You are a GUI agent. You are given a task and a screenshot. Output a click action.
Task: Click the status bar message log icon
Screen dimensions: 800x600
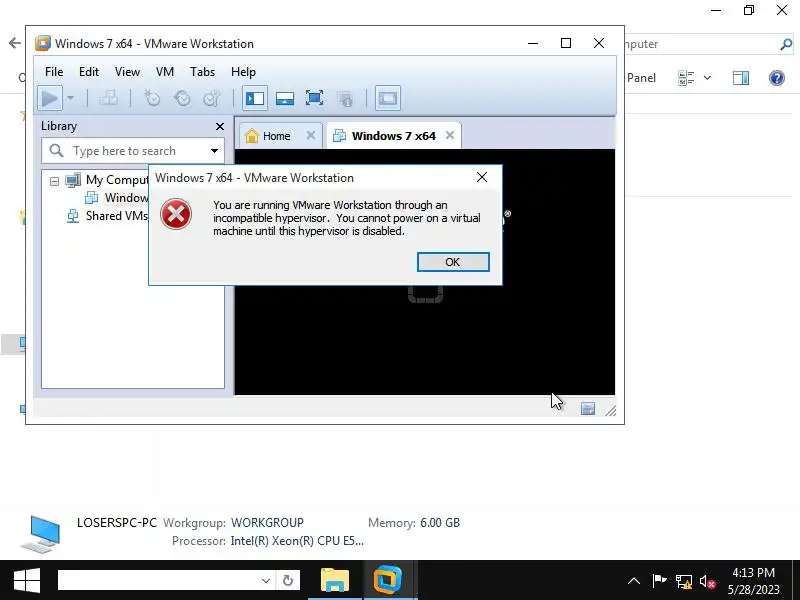pyautogui.click(x=588, y=408)
